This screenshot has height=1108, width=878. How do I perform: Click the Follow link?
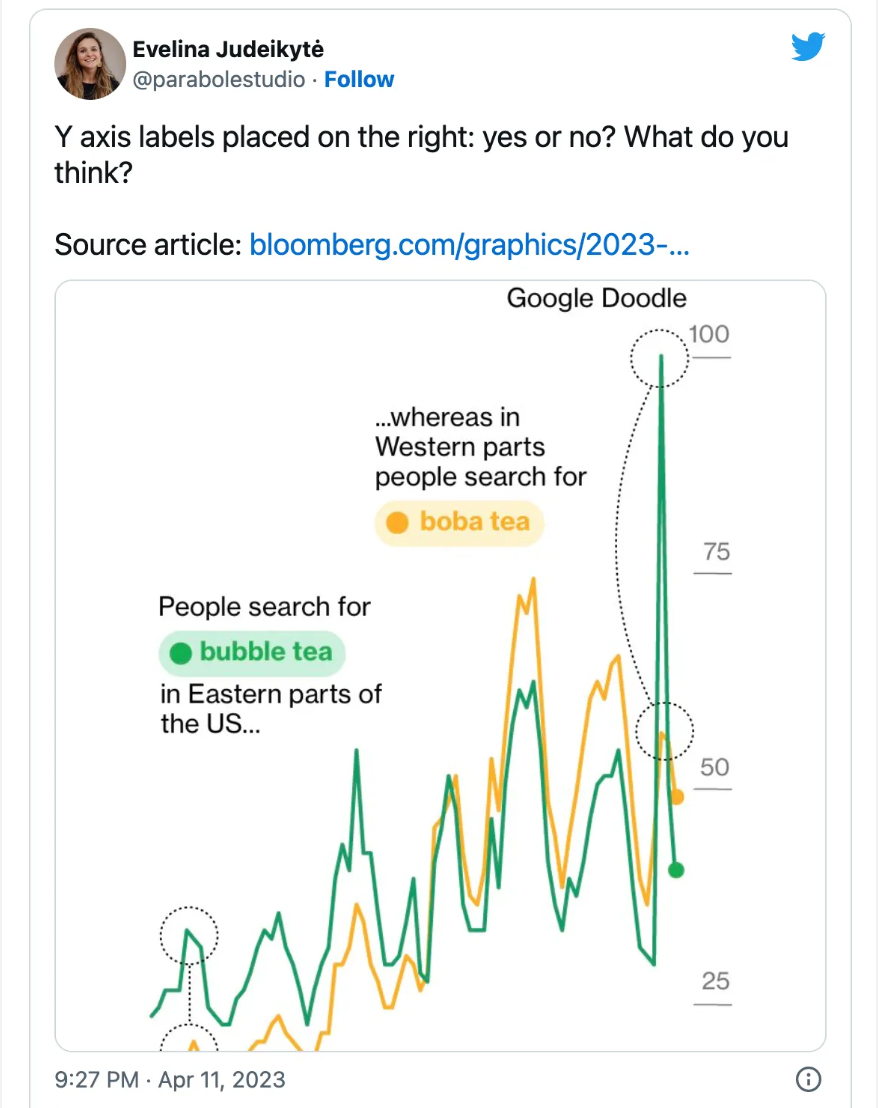coord(359,80)
